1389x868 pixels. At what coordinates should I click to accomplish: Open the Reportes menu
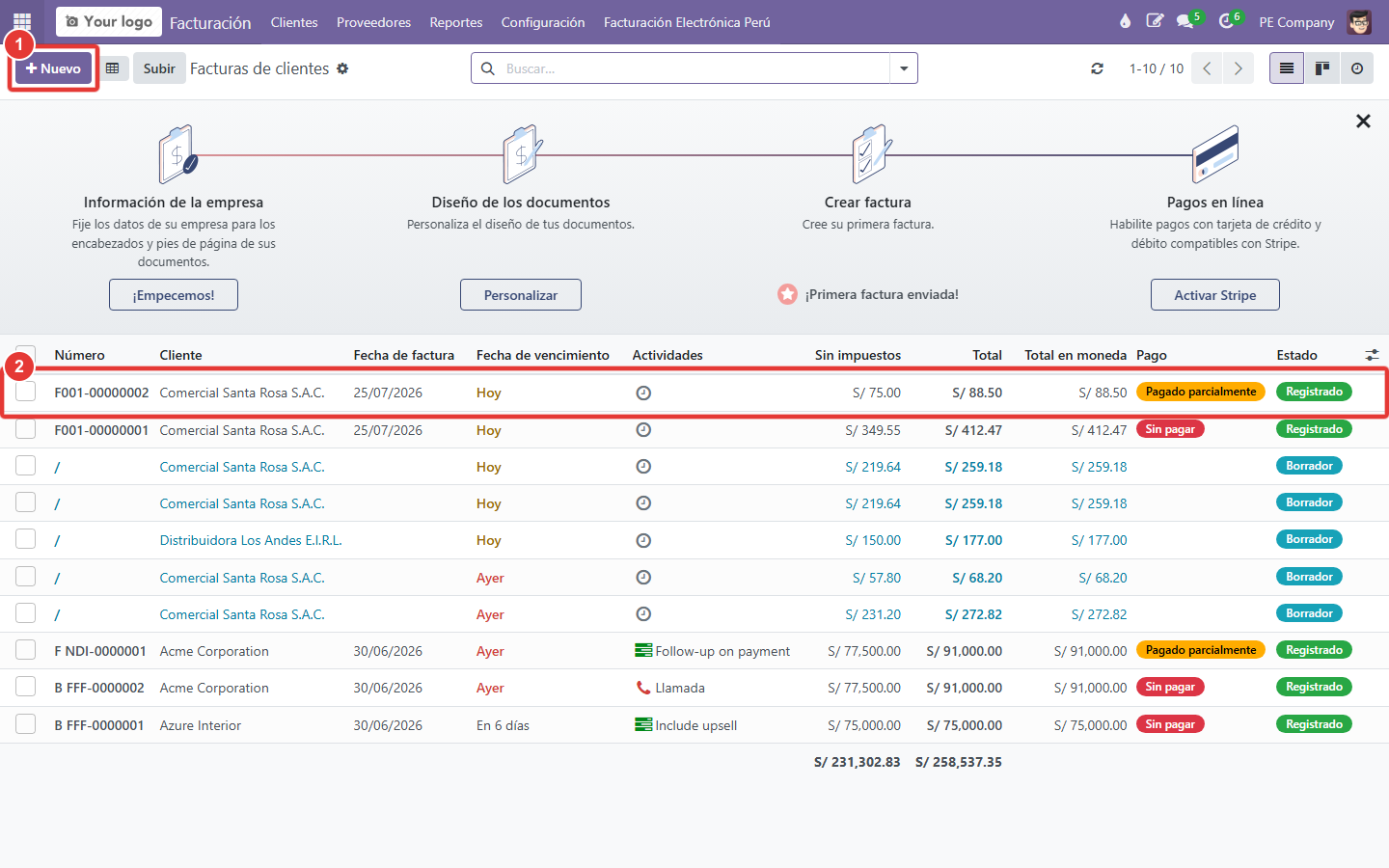click(456, 22)
